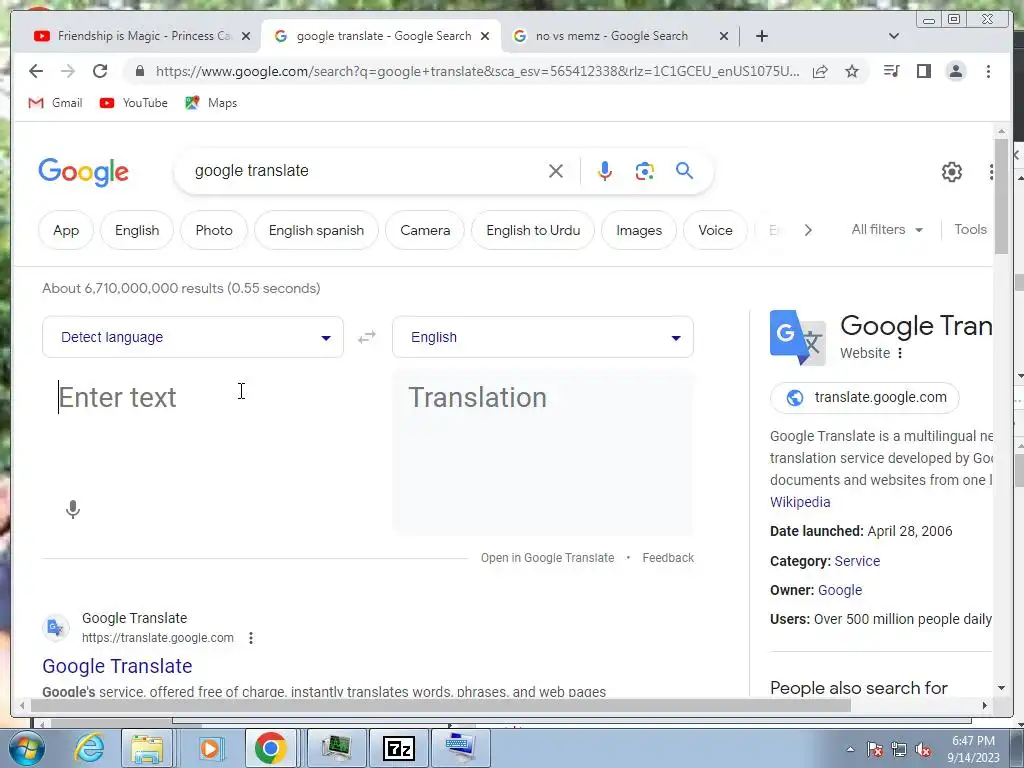
Task: Launch Internet Explorer from the taskbar
Action: click(89, 748)
